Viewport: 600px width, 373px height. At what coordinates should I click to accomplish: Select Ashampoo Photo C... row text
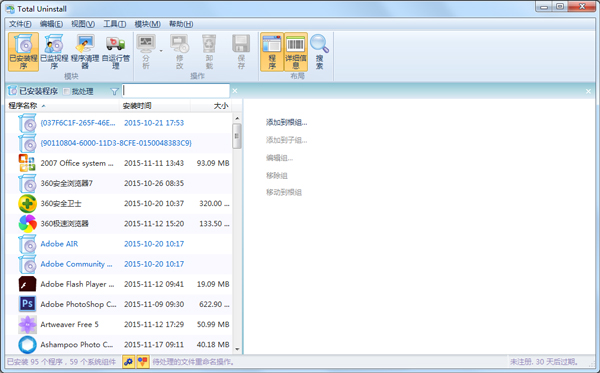tap(77, 345)
